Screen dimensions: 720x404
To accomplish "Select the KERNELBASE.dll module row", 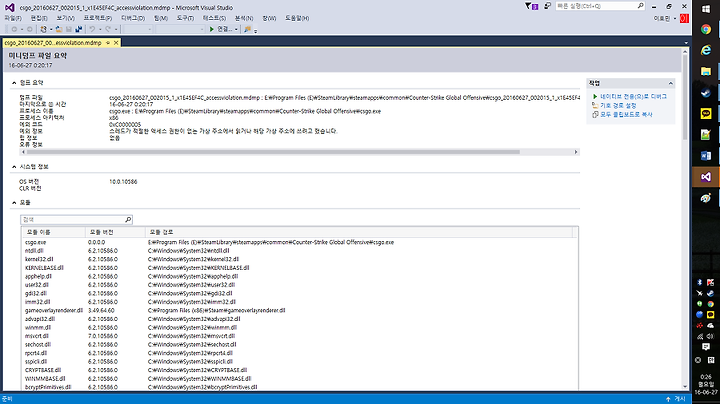I will tap(299, 268).
